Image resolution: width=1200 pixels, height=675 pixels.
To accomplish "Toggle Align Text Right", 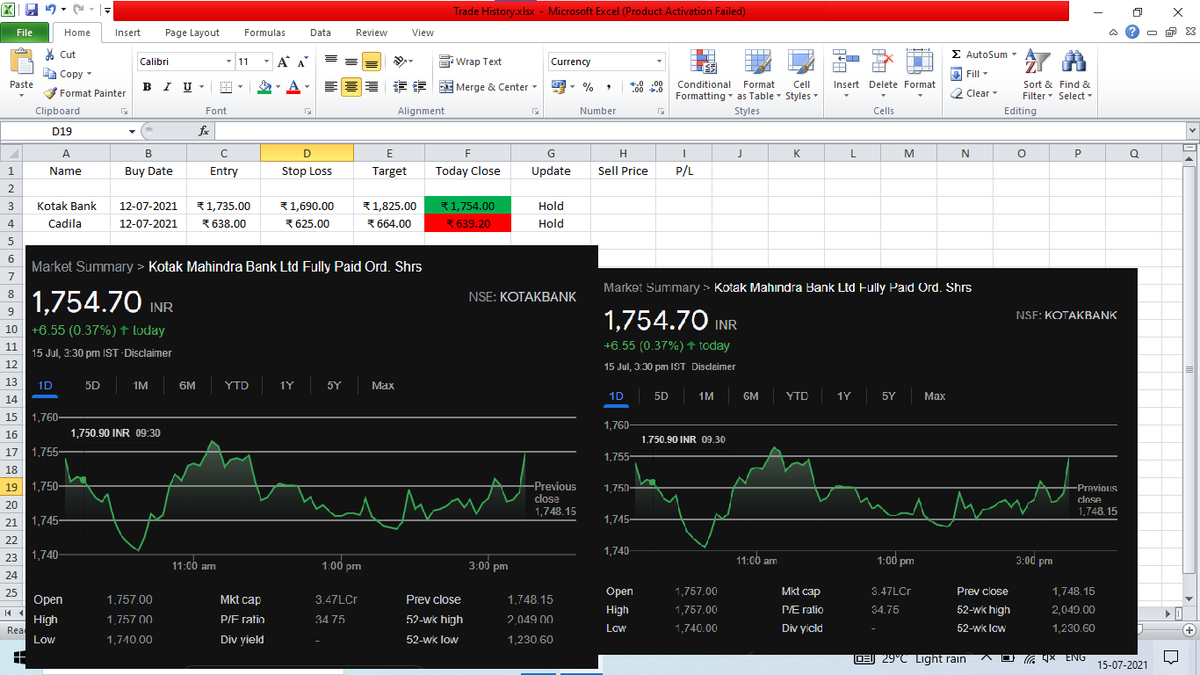I will tap(371, 87).
